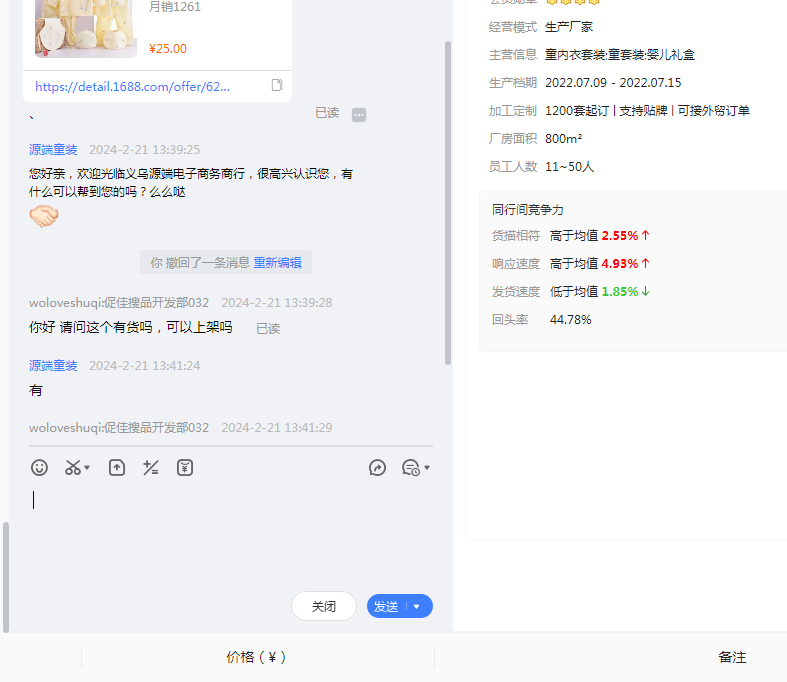
Task: Click the scissors screenshot icon
Action: [x=72, y=467]
